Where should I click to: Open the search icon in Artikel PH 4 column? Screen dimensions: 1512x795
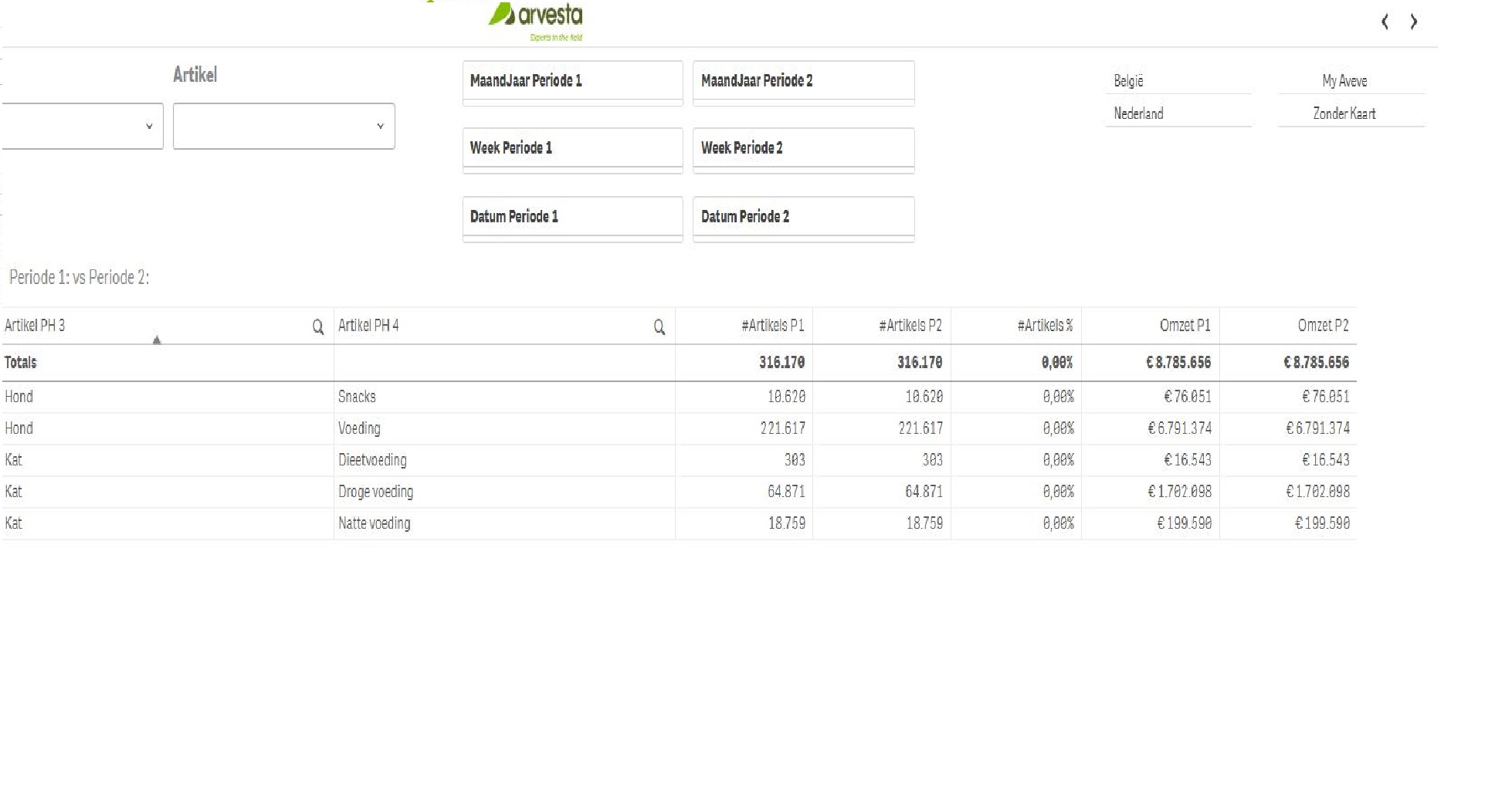[659, 326]
